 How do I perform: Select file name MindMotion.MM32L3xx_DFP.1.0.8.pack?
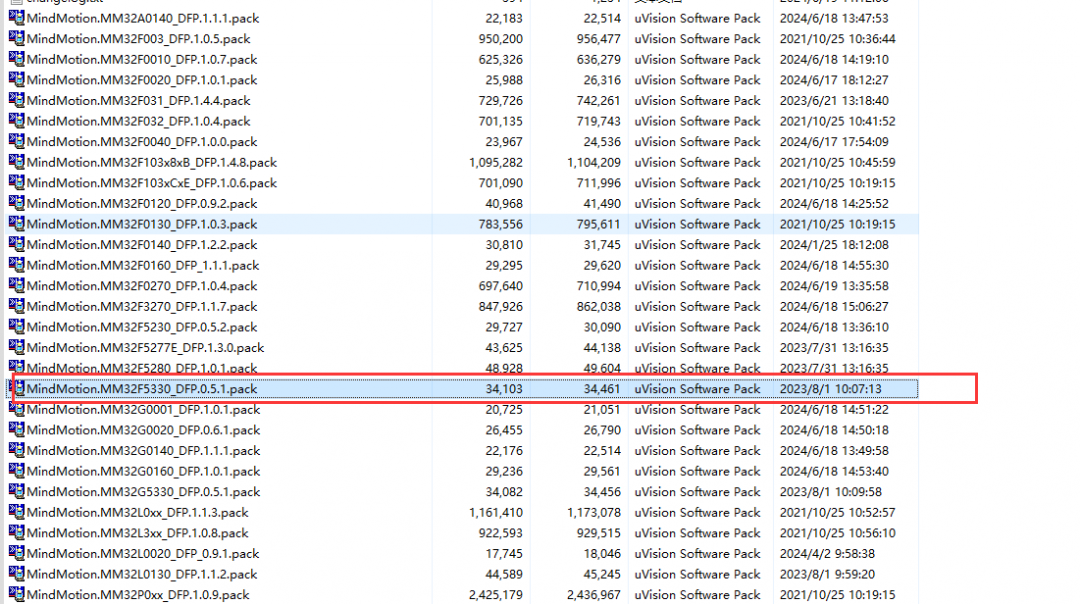pyautogui.click(x=138, y=533)
